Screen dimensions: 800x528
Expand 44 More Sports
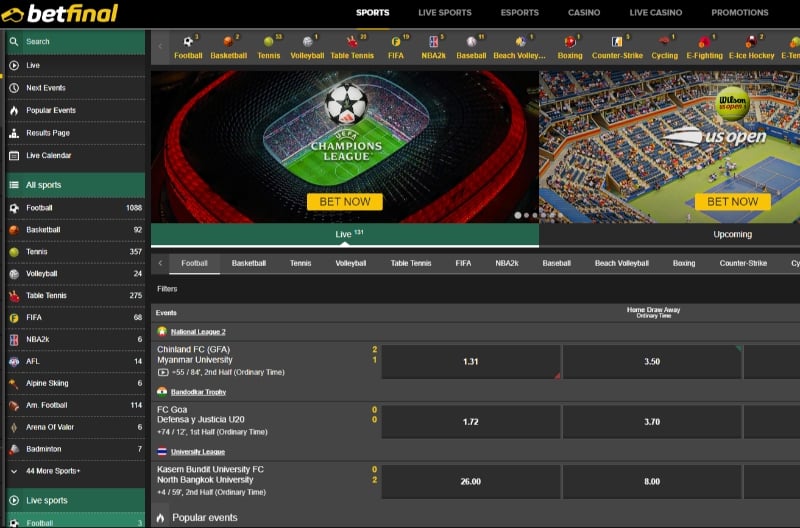(76, 471)
